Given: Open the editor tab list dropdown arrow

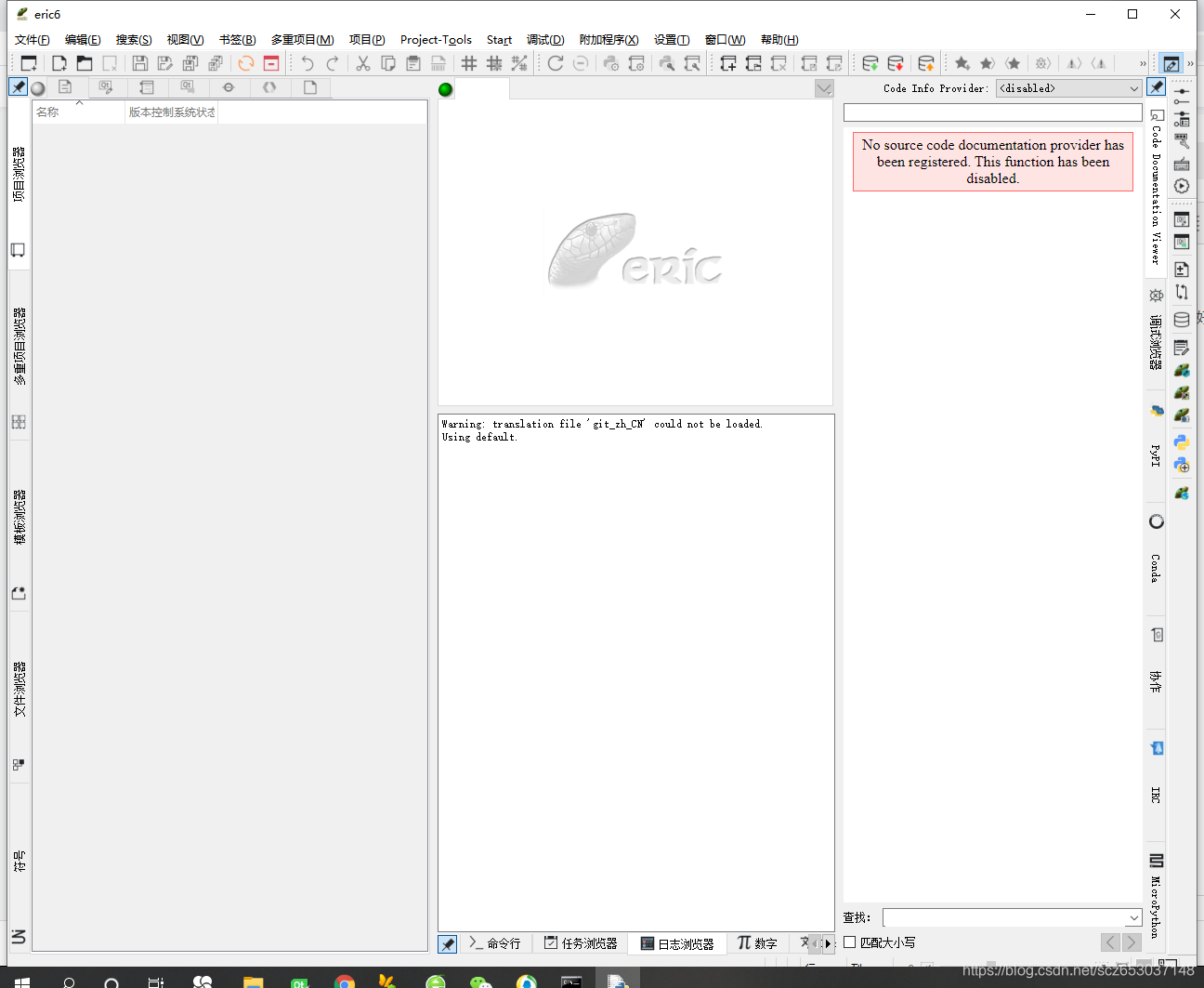Looking at the screenshot, I should (824, 89).
